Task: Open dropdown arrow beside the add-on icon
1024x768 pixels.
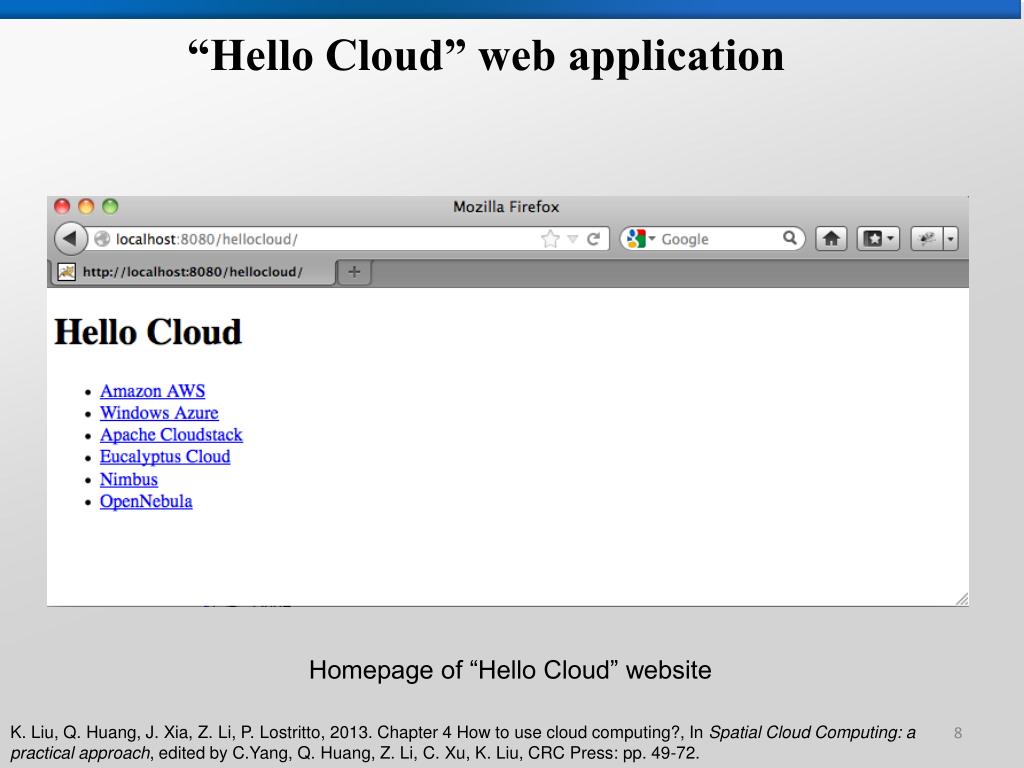Action: [951, 239]
